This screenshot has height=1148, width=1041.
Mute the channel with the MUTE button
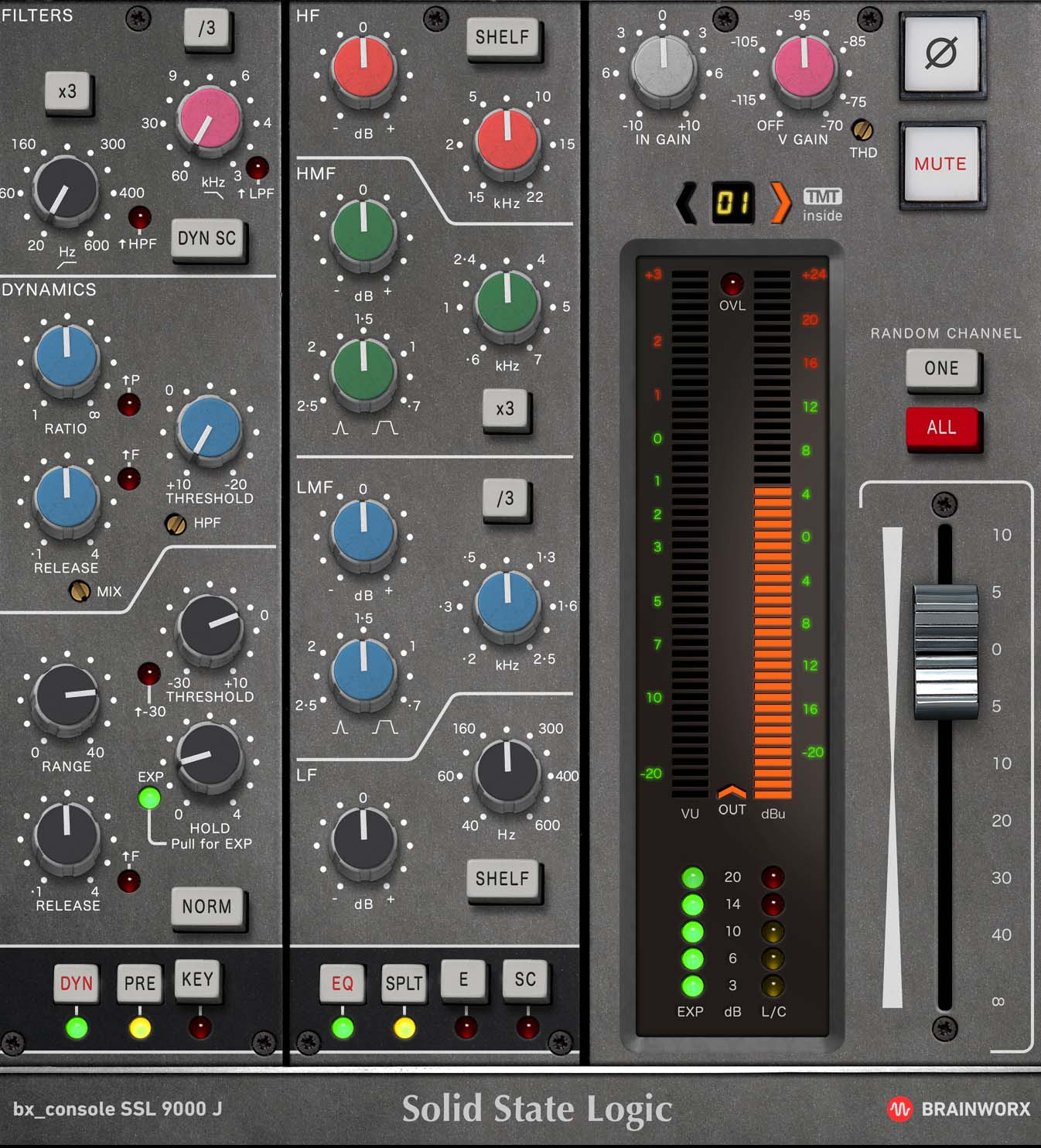pyautogui.click(x=941, y=163)
